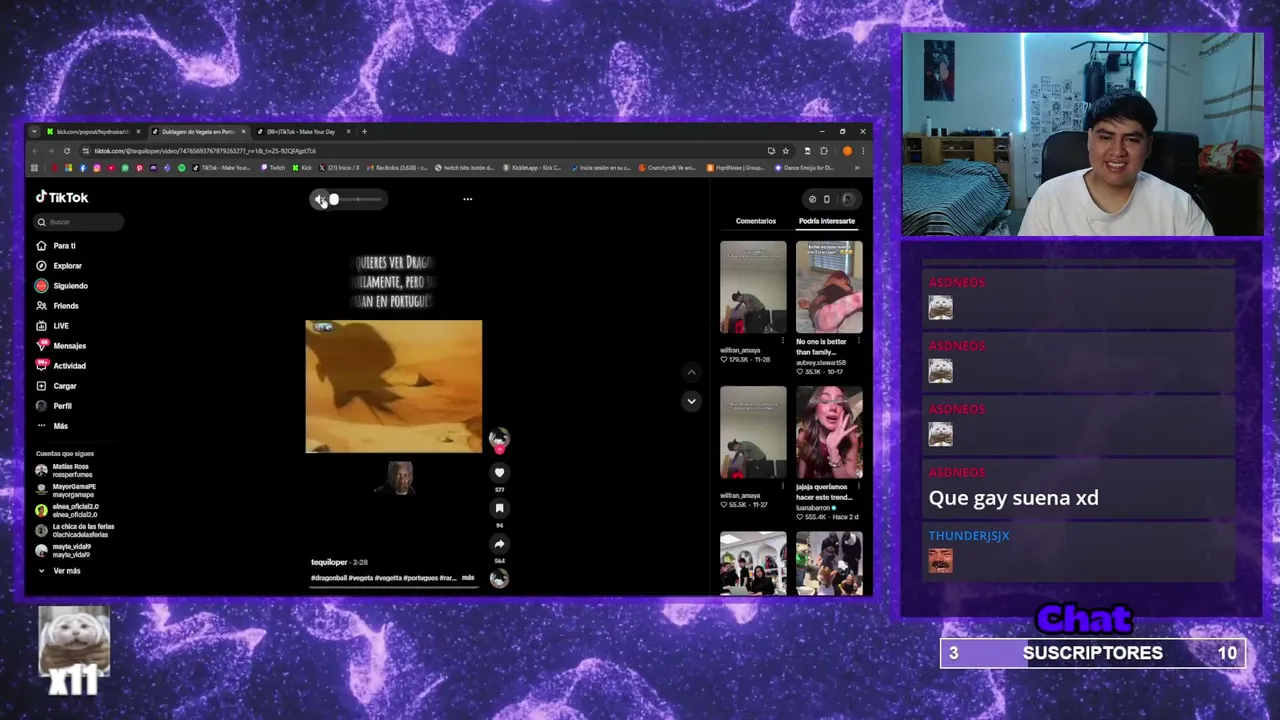Reload the browser page
Screen dimensions: 1280x720
[x=67, y=151]
